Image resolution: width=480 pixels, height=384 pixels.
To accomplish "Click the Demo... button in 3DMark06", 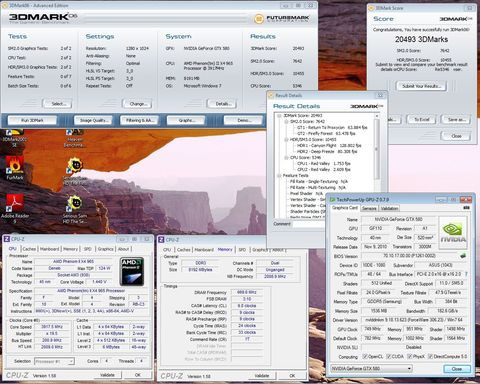I will pyautogui.click(x=244, y=120).
